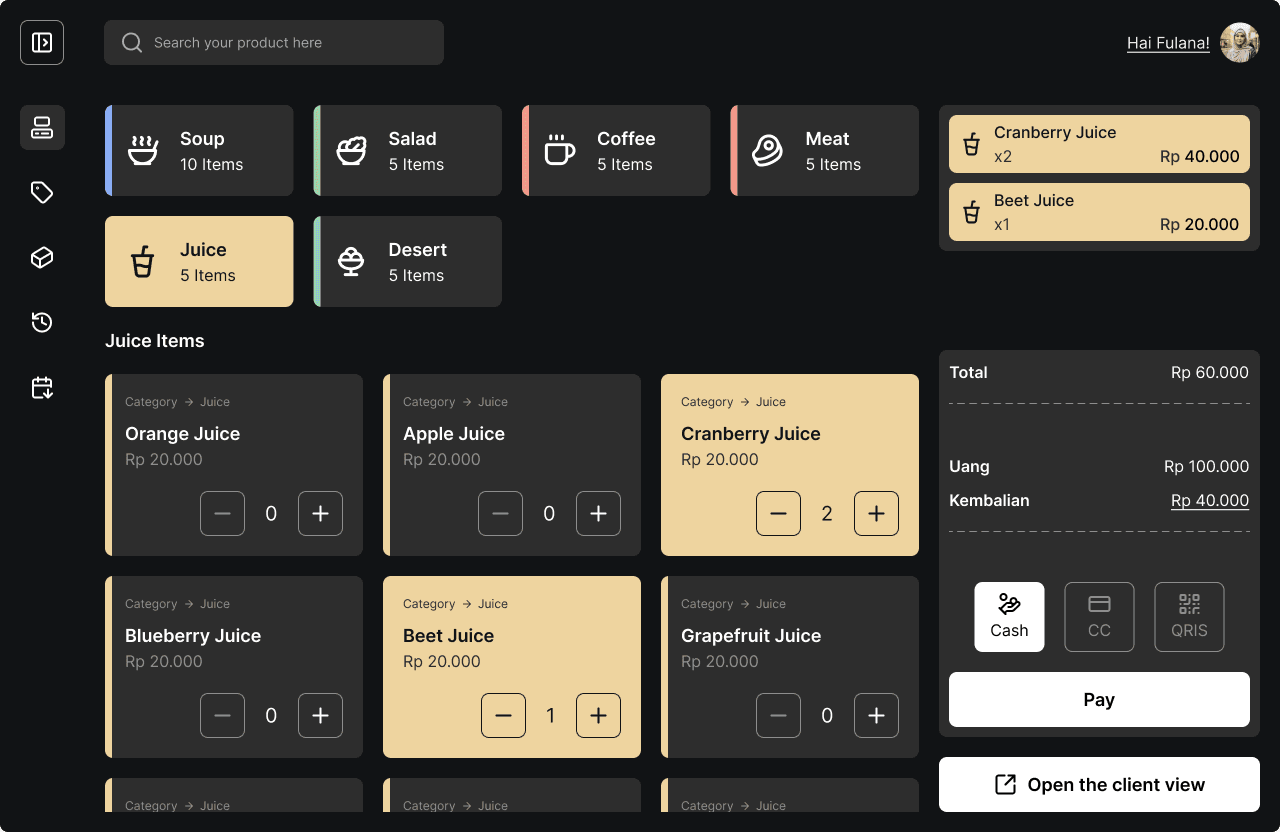
Task: Open the Hai Fulana! link
Action: pos(1168,43)
